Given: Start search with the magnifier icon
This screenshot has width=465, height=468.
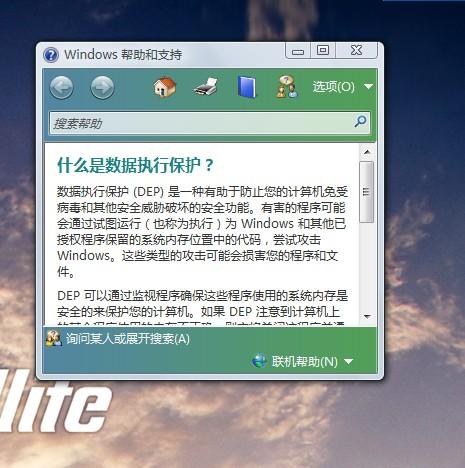Looking at the screenshot, I should click(x=360, y=122).
